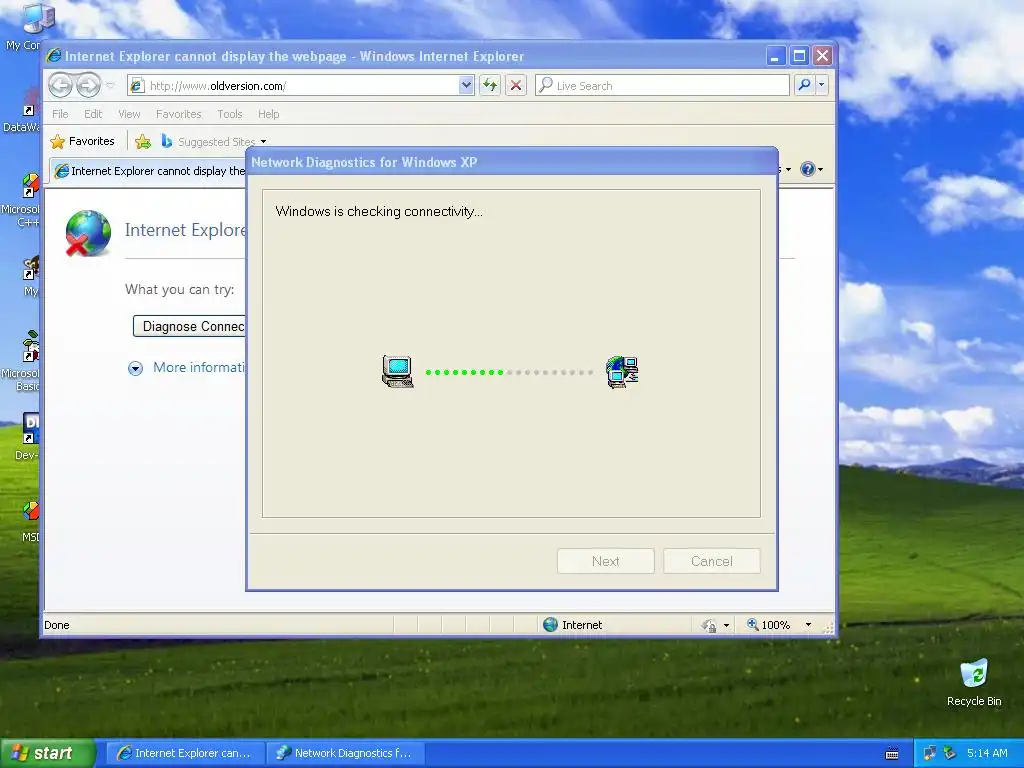Image resolution: width=1024 pixels, height=768 pixels.
Task: Expand the zoom level dropdown arrow
Action: tap(808, 625)
